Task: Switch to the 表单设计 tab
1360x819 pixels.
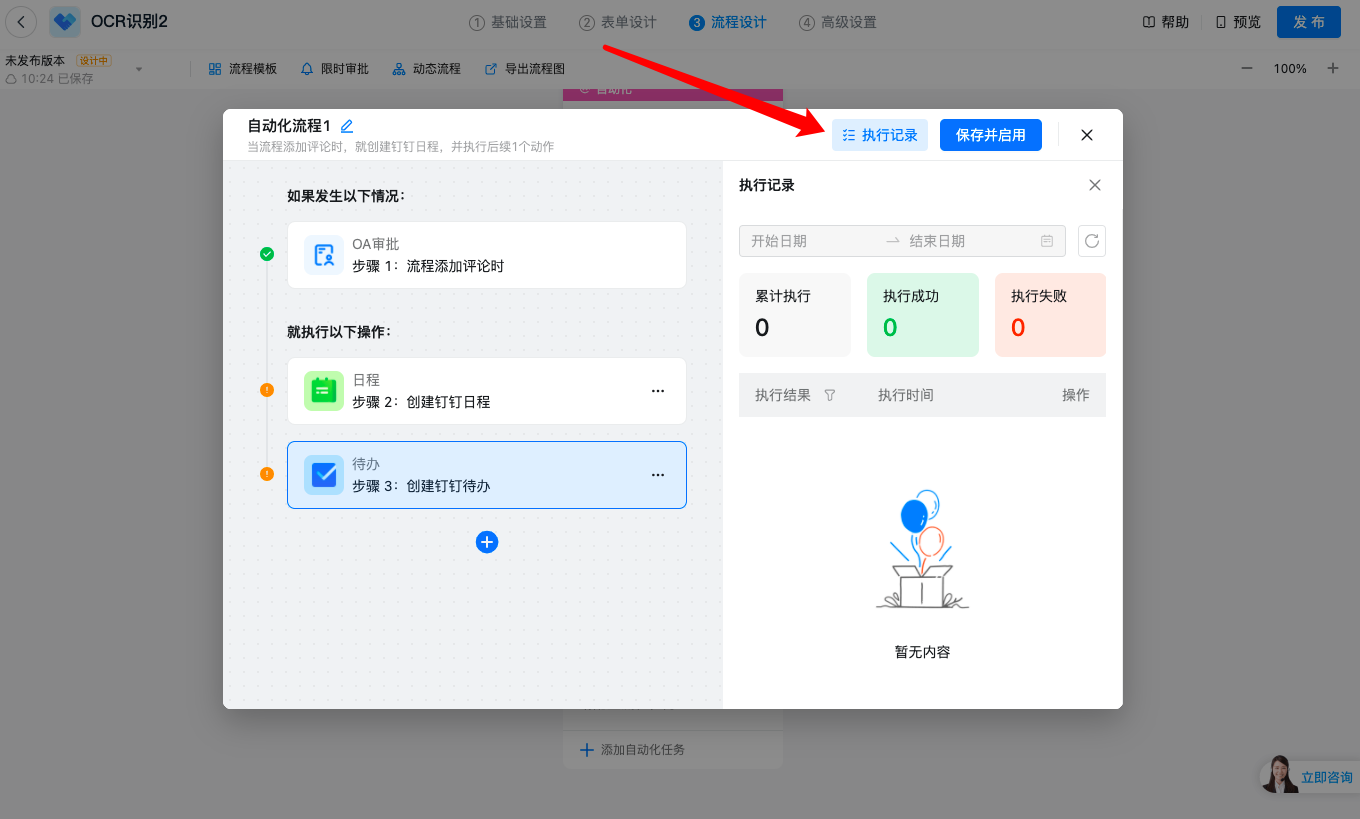Action: pos(618,22)
